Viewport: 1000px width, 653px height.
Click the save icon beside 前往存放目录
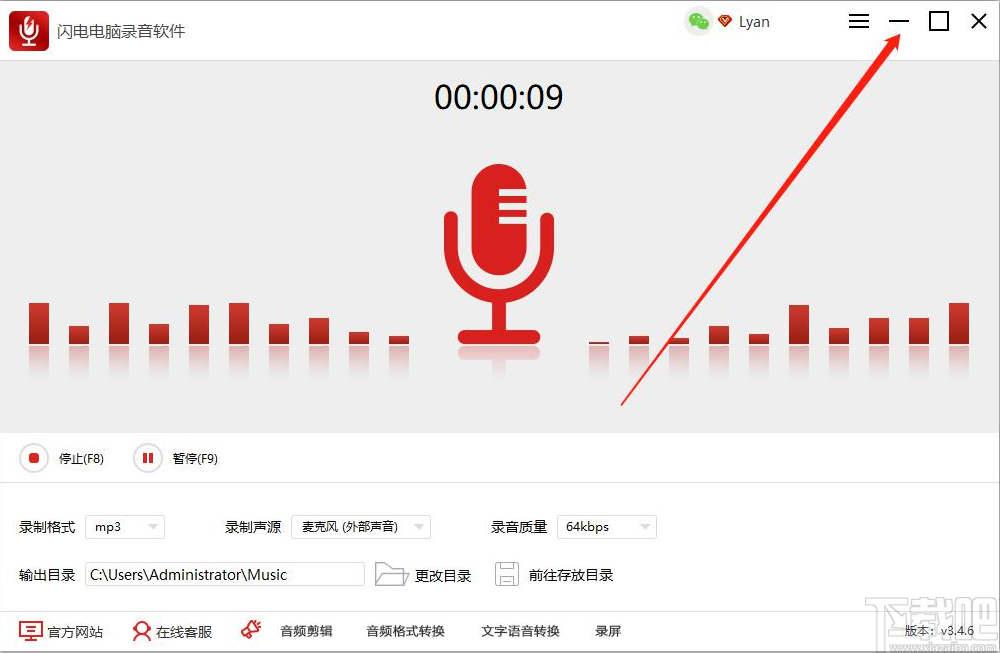coord(504,573)
